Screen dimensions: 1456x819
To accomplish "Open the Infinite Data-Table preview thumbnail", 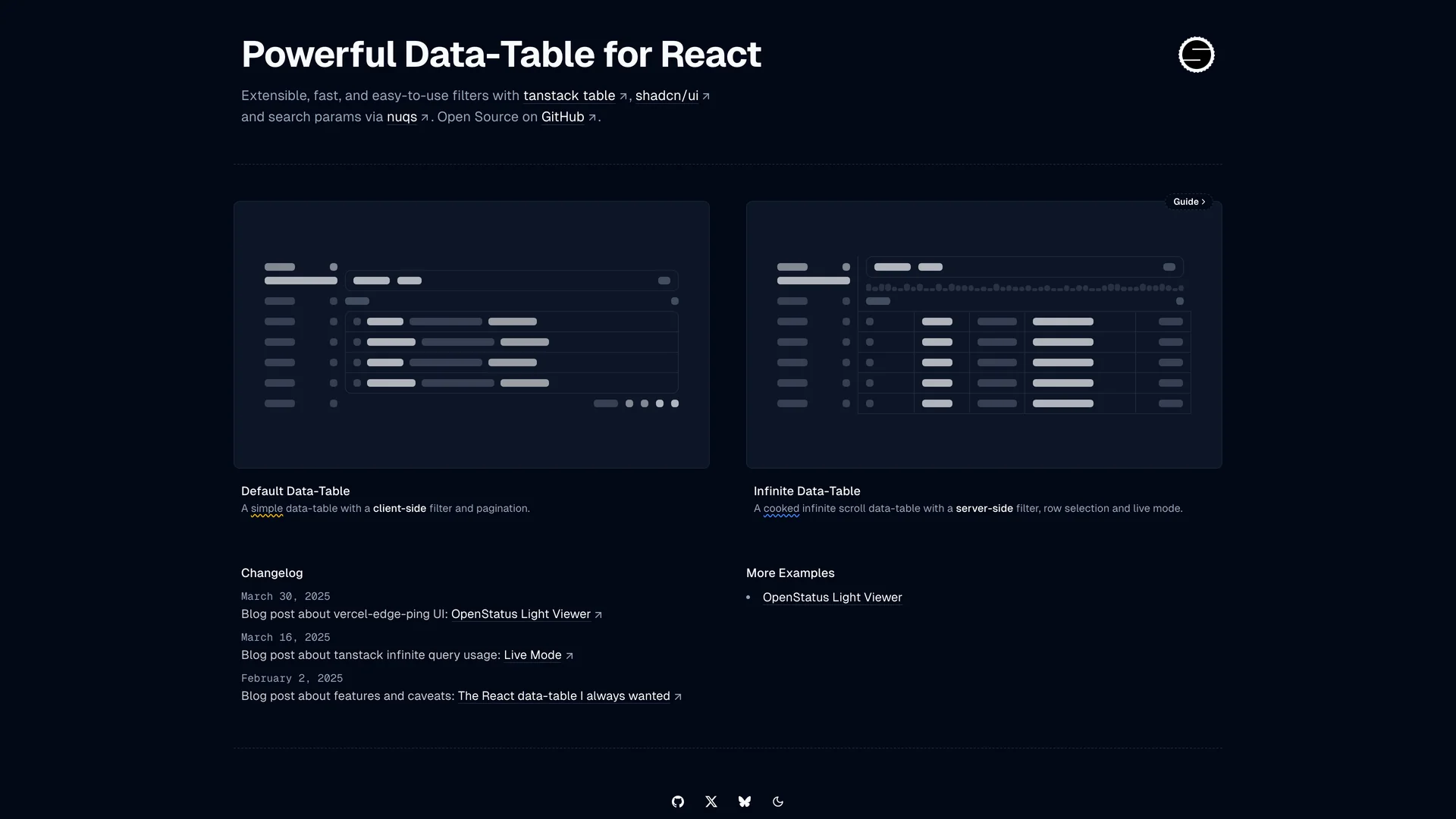I will coord(984,334).
